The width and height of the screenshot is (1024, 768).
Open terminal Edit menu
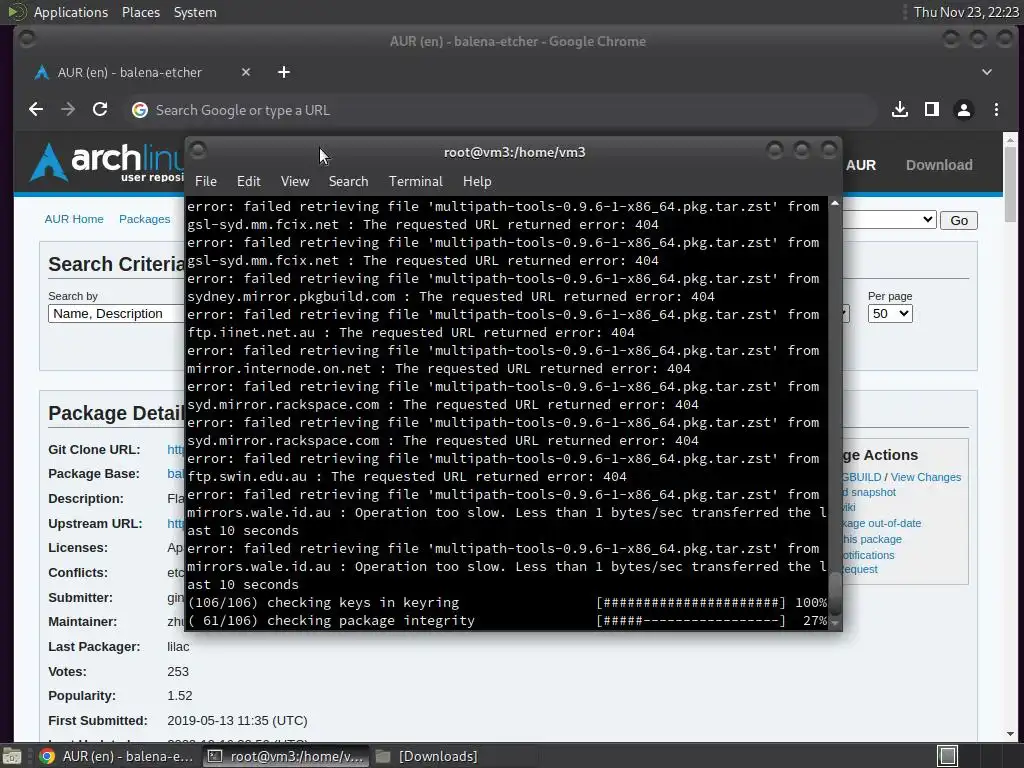pyautogui.click(x=248, y=182)
